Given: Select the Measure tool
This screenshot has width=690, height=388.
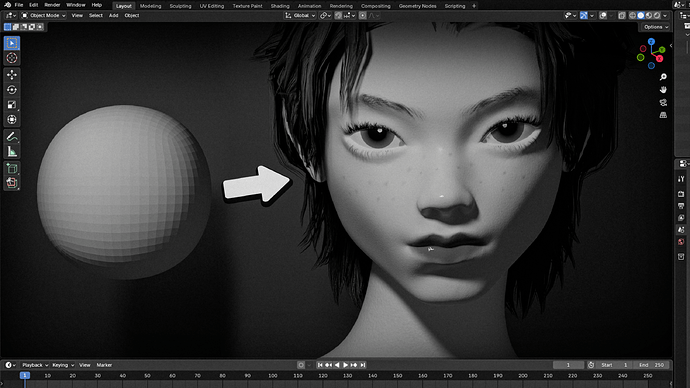Looking at the screenshot, I should [x=12, y=152].
